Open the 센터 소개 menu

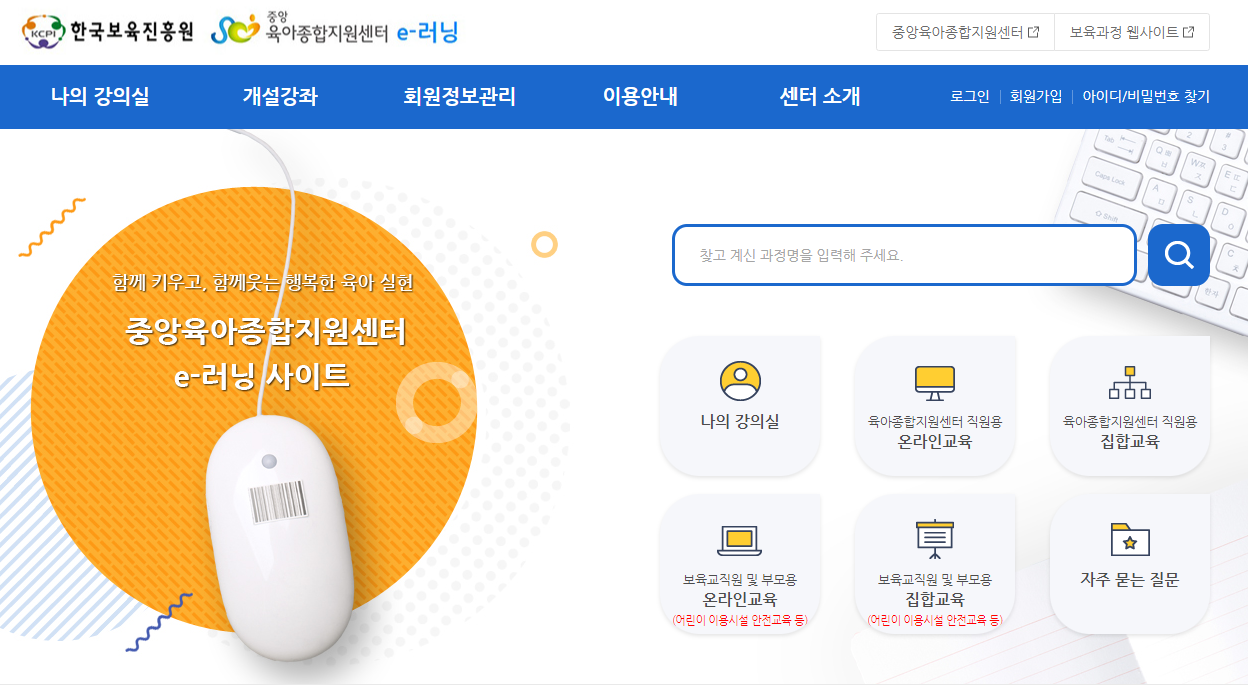point(820,97)
